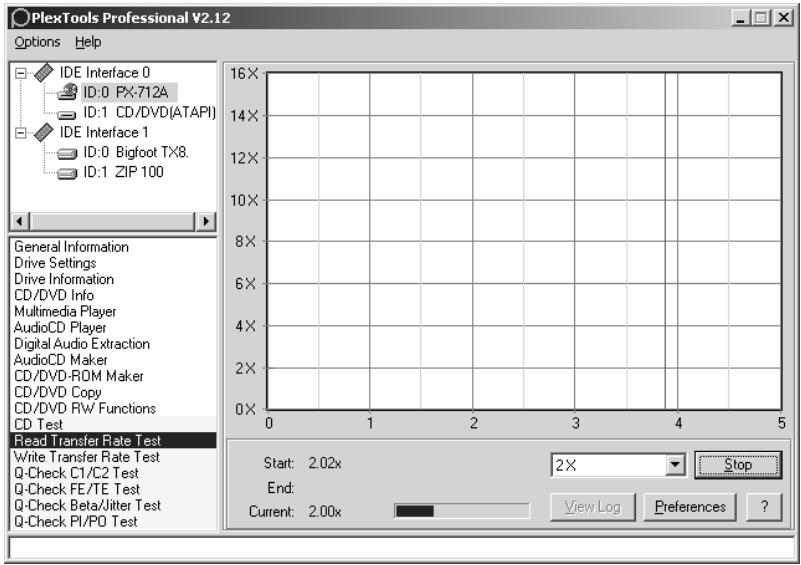Click the question mark help button
The height and width of the screenshot is (565, 801).
(x=764, y=507)
